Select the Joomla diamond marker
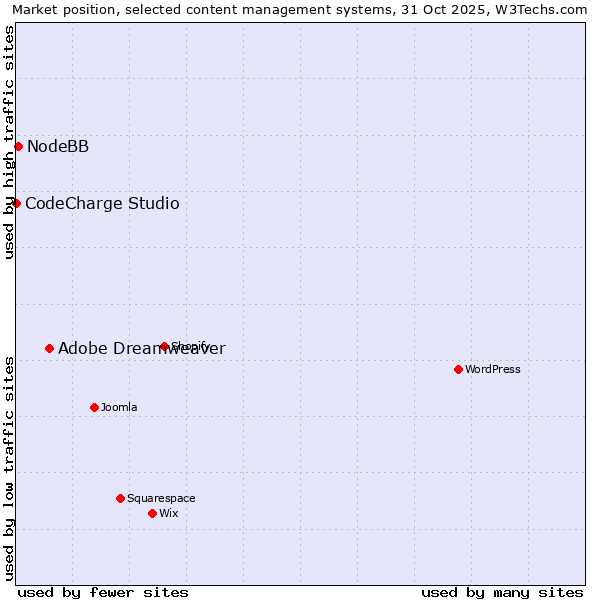 click(94, 408)
